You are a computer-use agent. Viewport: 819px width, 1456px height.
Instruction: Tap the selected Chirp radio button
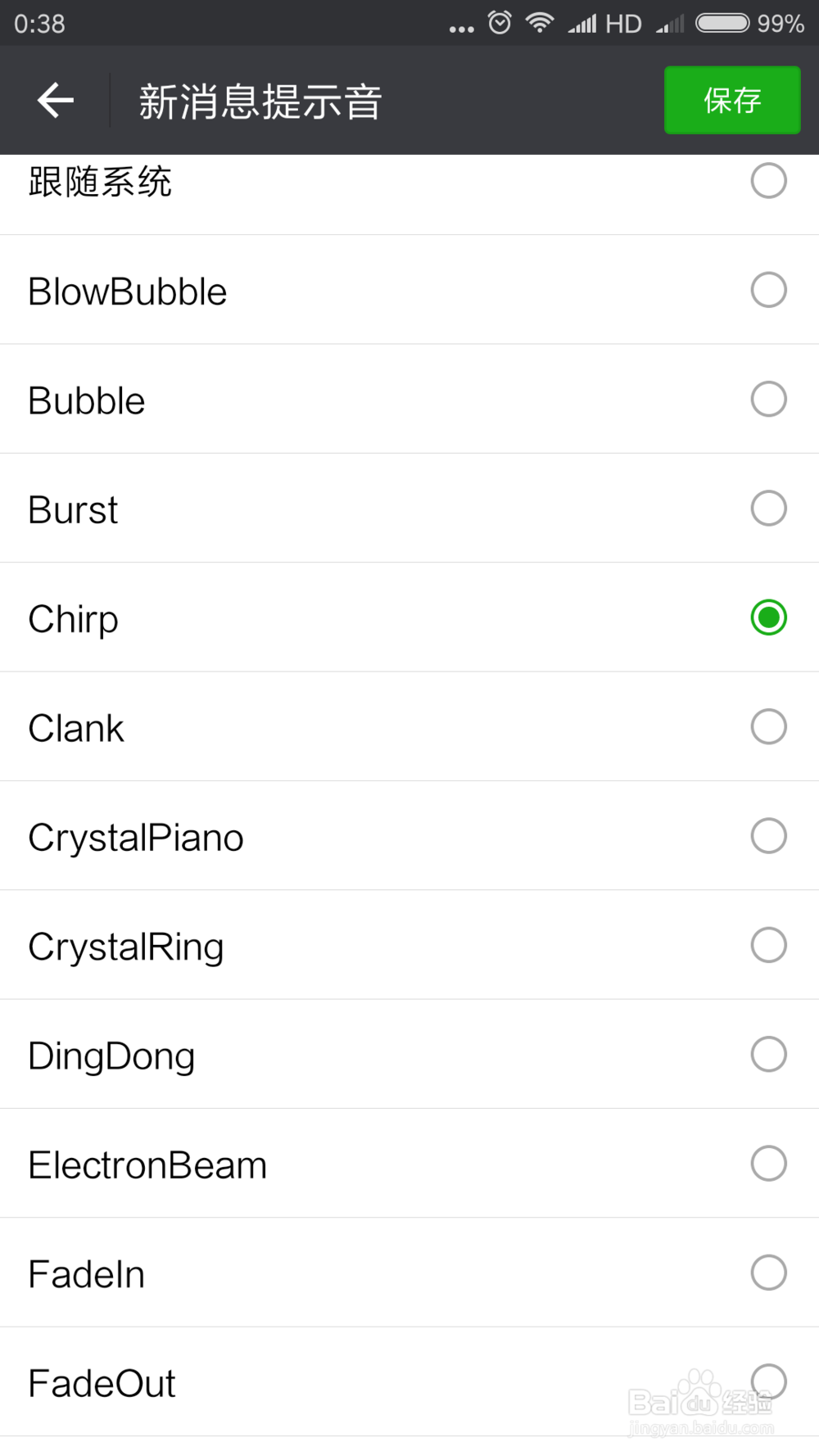pos(768,617)
